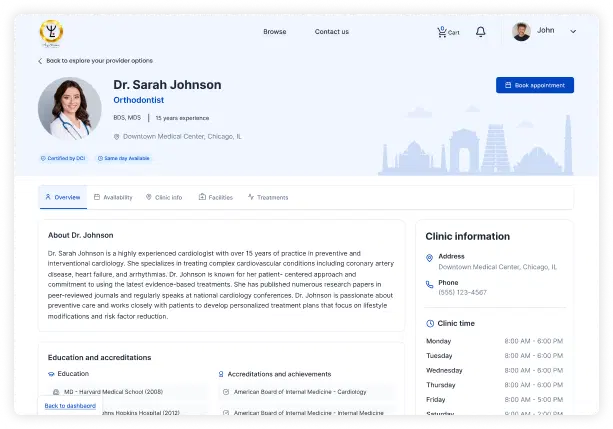The width and height of the screenshot is (613, 429).
Task: Open the Facilities tab
Action: [x=215, y=197]
